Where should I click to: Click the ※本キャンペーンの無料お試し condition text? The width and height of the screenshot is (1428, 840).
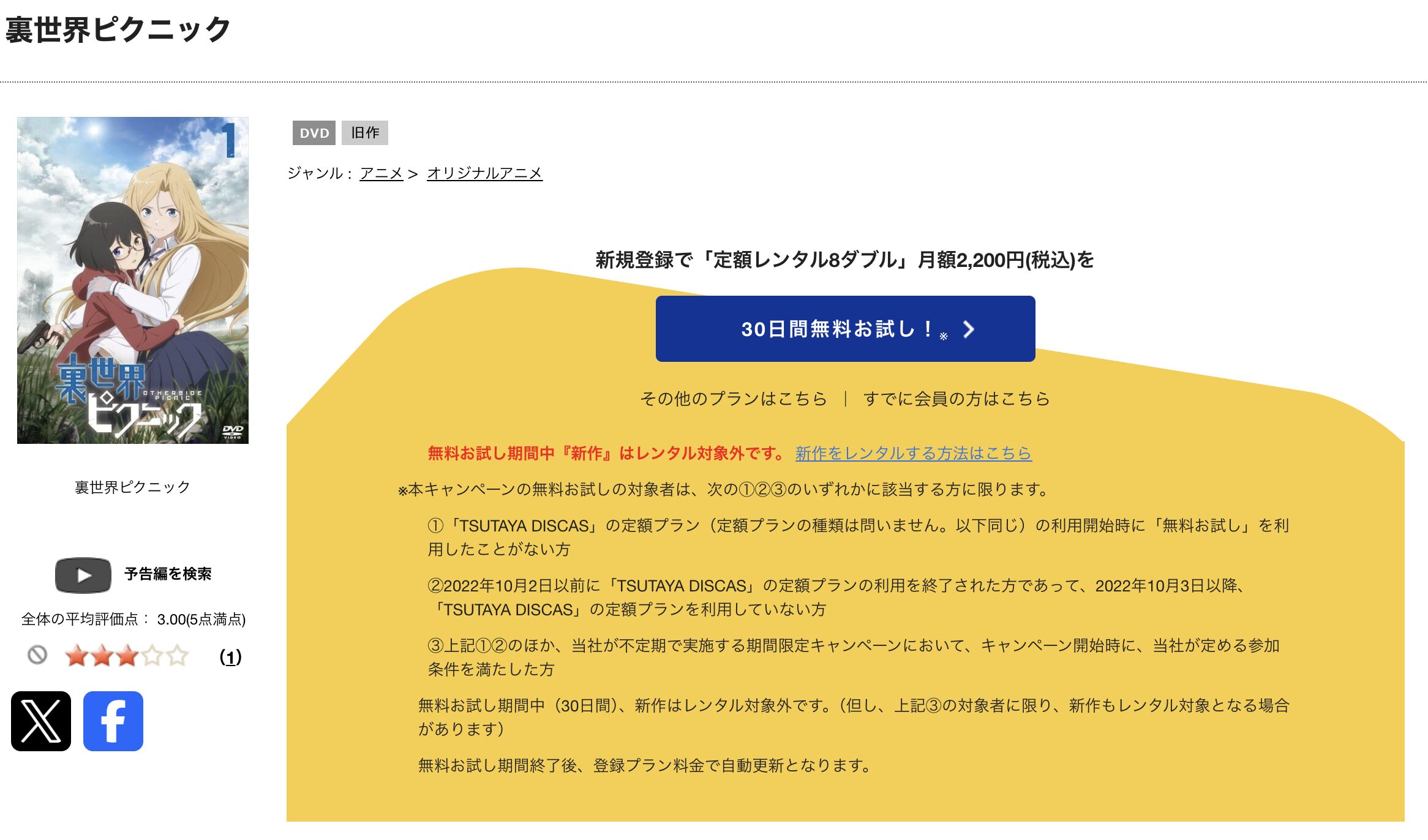(x=724, y=490)
